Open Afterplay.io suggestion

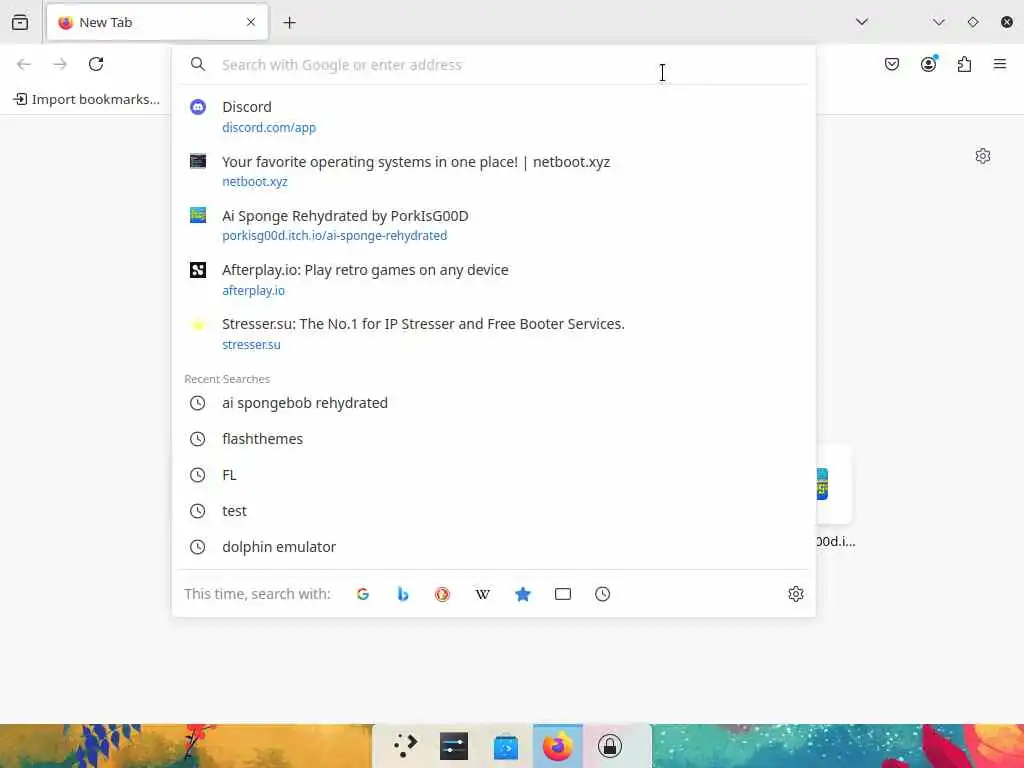coord(494,280)
